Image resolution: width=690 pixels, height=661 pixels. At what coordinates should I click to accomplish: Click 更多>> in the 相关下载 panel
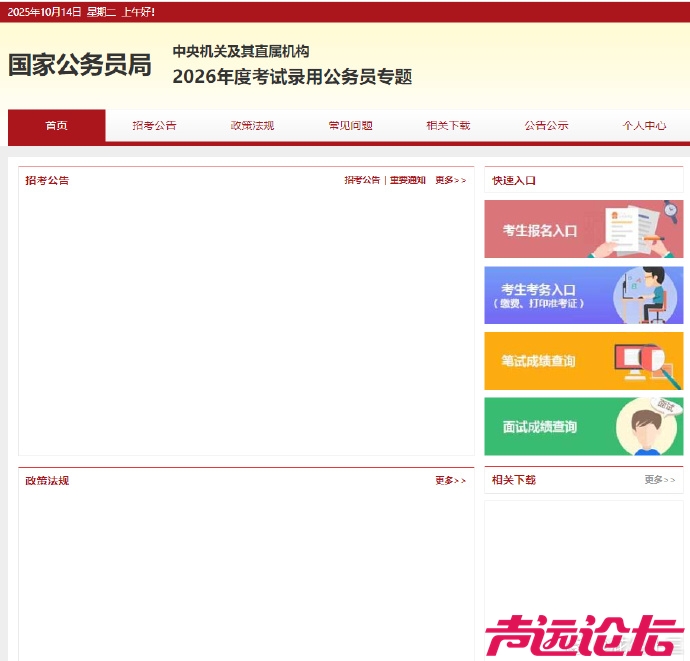(x=660, y=479)
